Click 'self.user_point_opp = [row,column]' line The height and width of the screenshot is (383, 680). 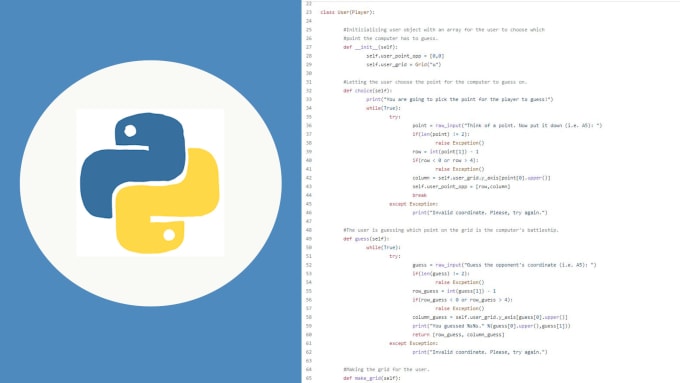click(461, 186)
